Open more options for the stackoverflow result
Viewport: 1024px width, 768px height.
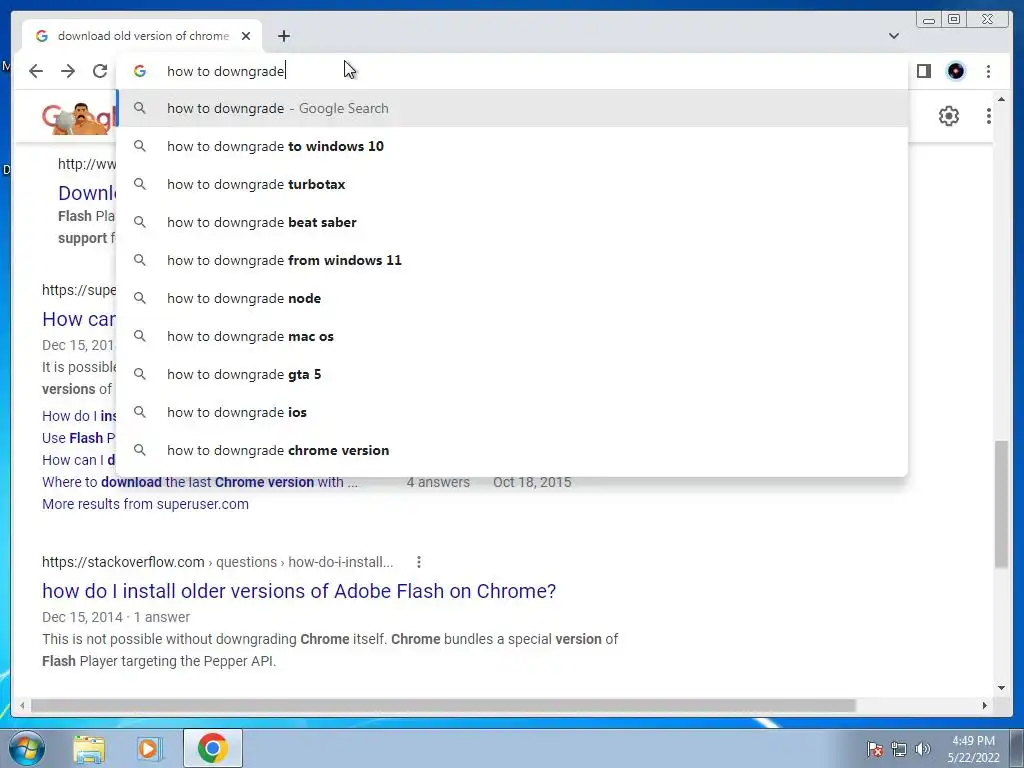click(x=419, y=562)
